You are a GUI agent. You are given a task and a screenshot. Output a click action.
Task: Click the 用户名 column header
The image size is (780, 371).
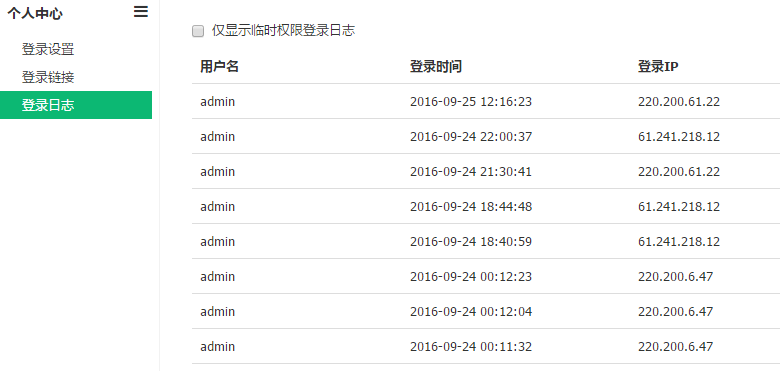pyautogui.click(x=219, y=66)
